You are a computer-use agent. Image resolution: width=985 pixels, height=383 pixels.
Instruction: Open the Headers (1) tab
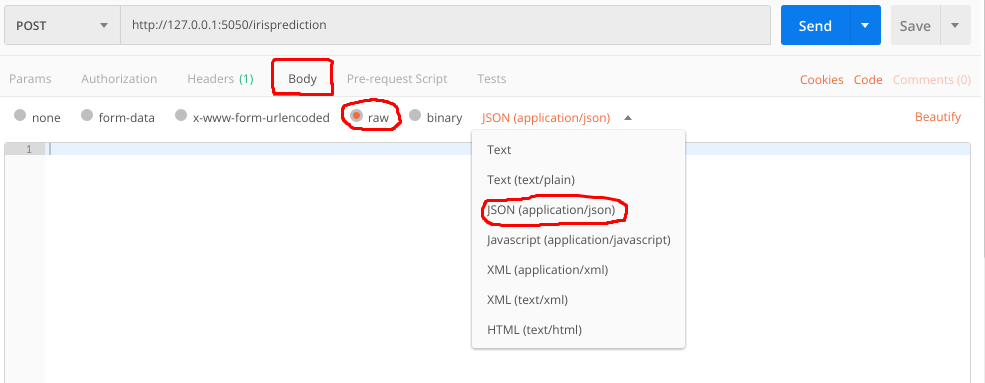coord(220,79)
